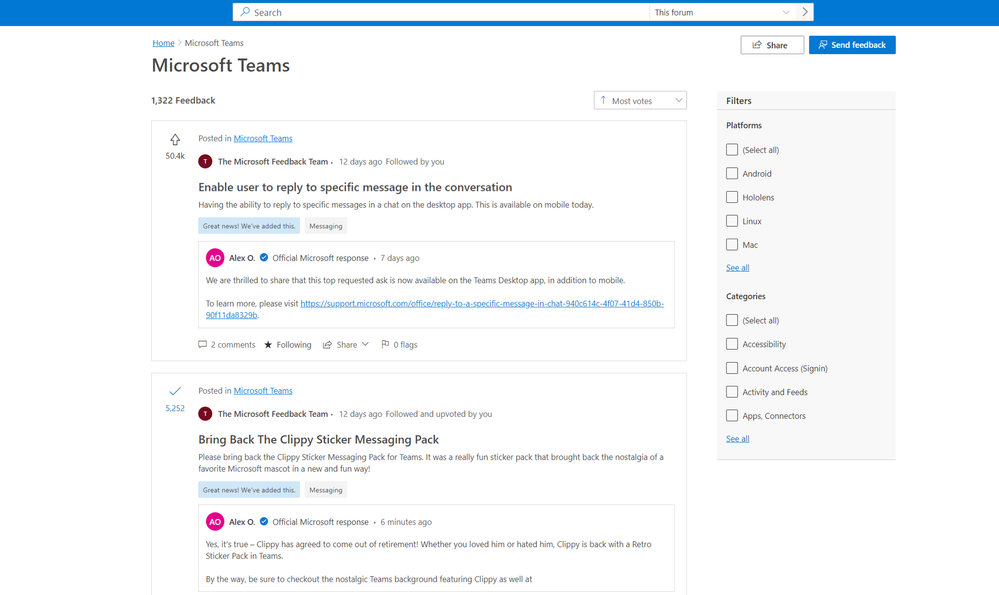The width and height of the screenshot is (999, 595).
Task: Remove upvote on the Clippy Sticker post
Action: click(x=175, y=391)
